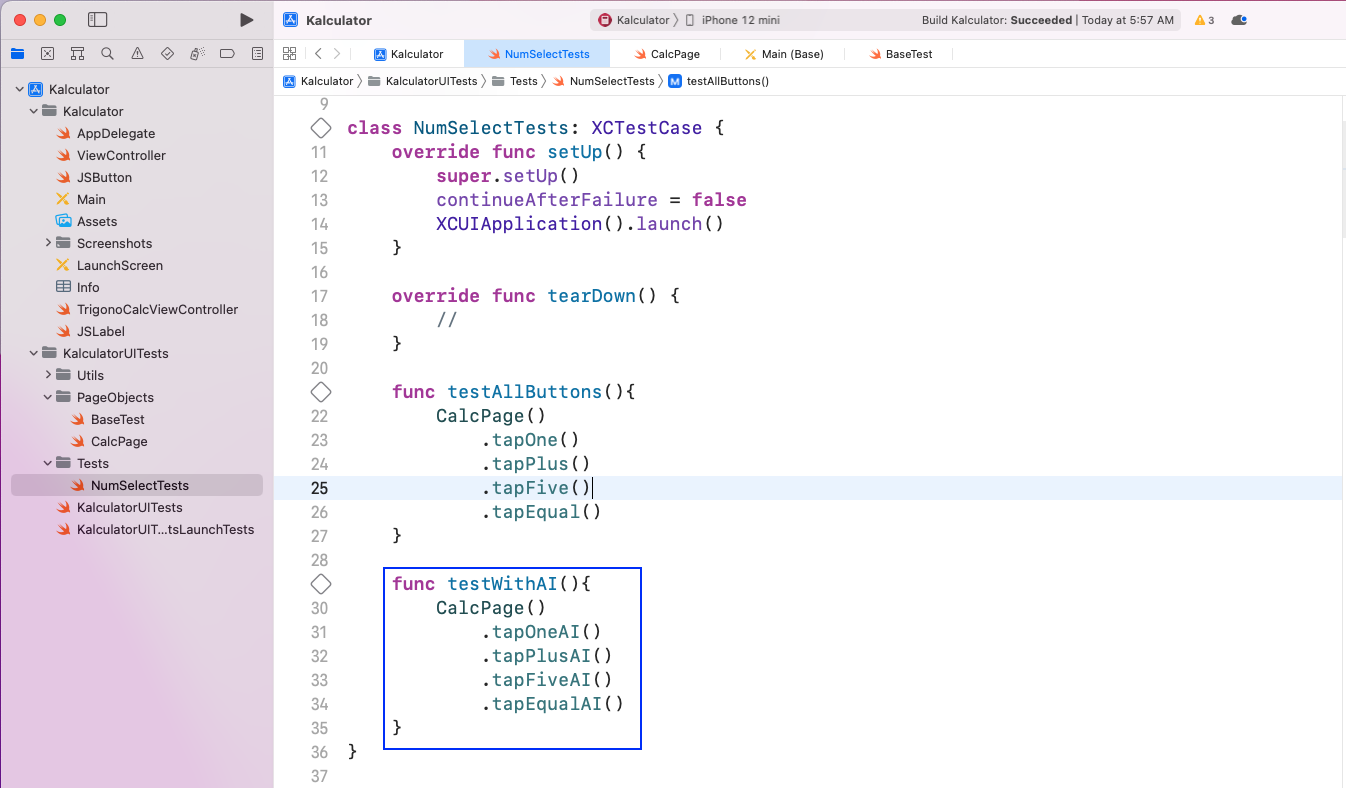The image size is (1346, 788).
Task: Click line number 25 in gutter
Action: coord(319,488)
